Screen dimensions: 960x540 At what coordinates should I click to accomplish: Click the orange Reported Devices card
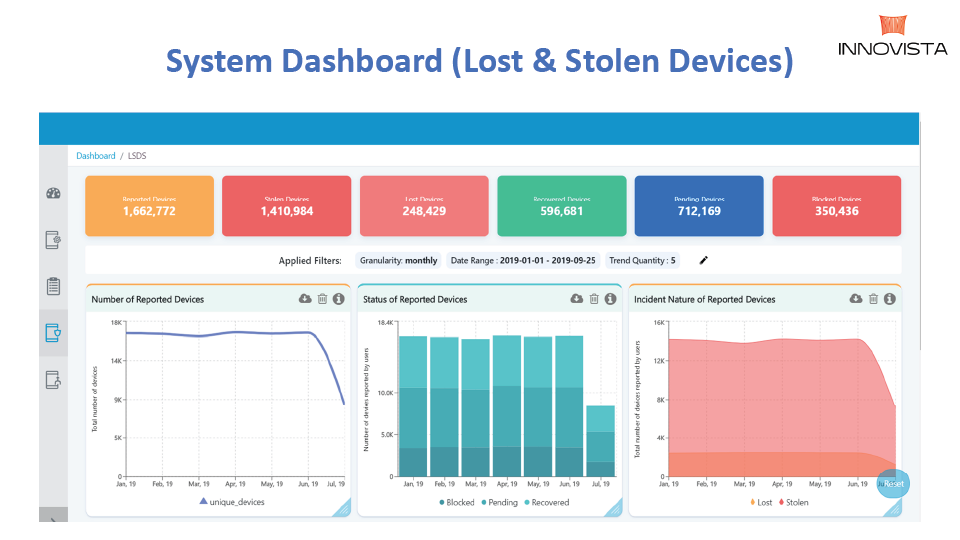[149, 206]
